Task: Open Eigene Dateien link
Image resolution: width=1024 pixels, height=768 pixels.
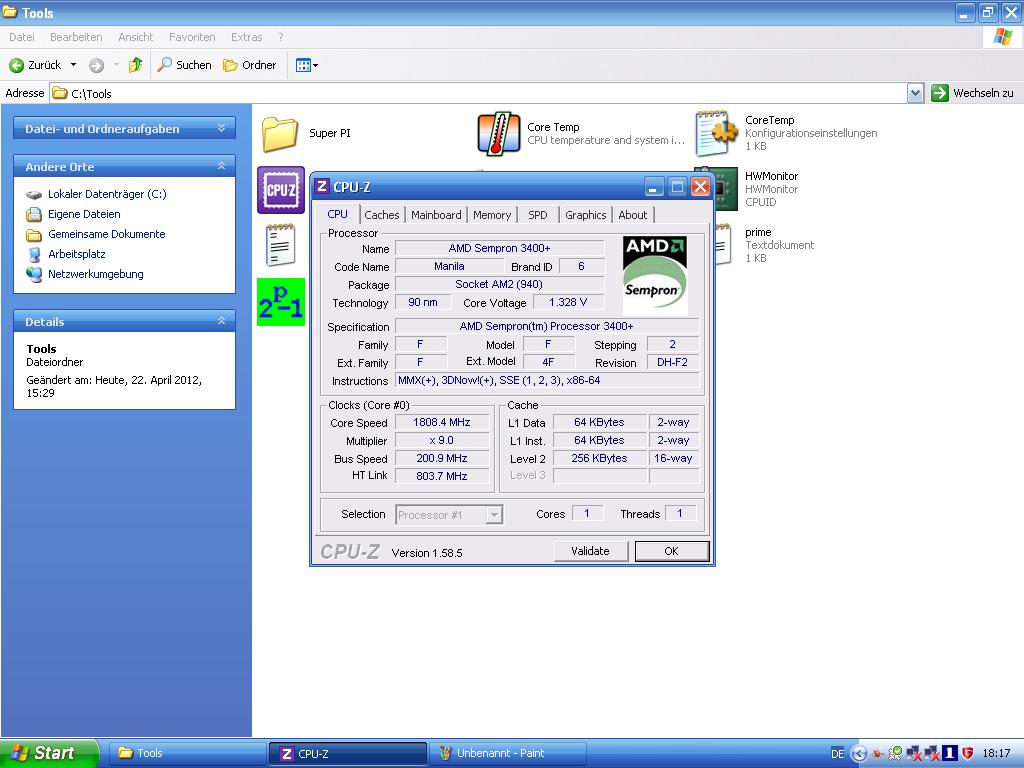Action: pyautogui.click(x=84, y=214)
